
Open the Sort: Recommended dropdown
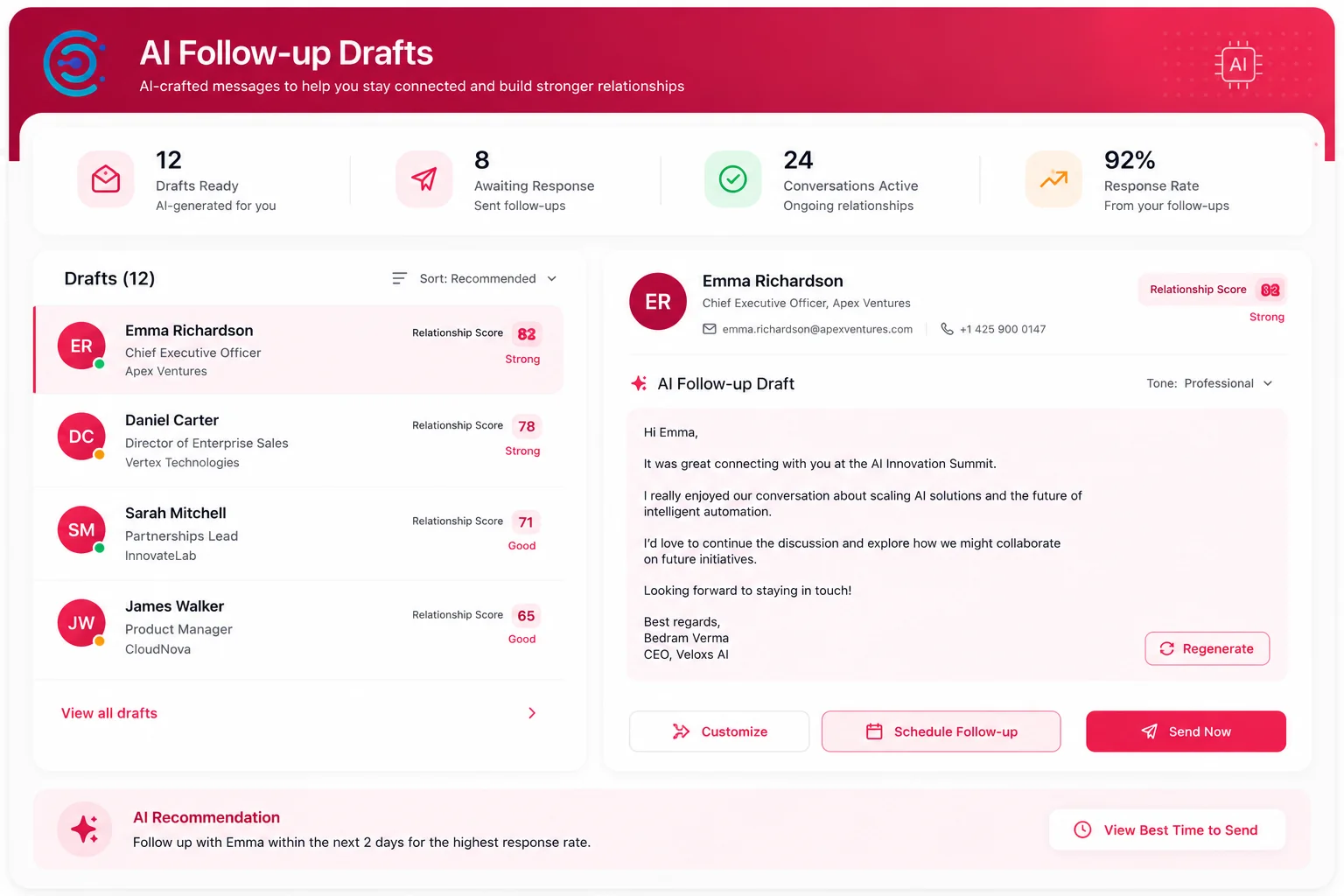click(x=474, y=278)
